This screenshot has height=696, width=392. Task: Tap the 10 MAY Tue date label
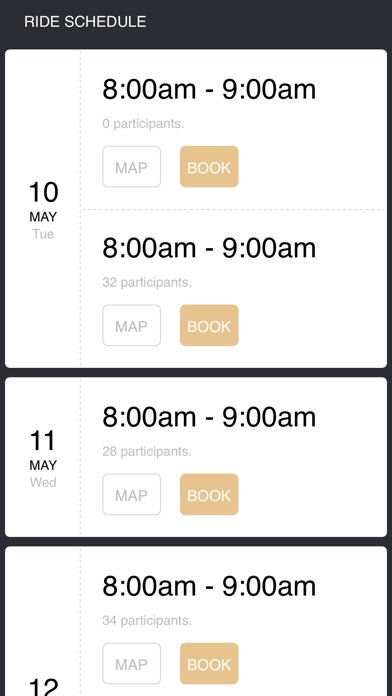[x=43, y=210]
